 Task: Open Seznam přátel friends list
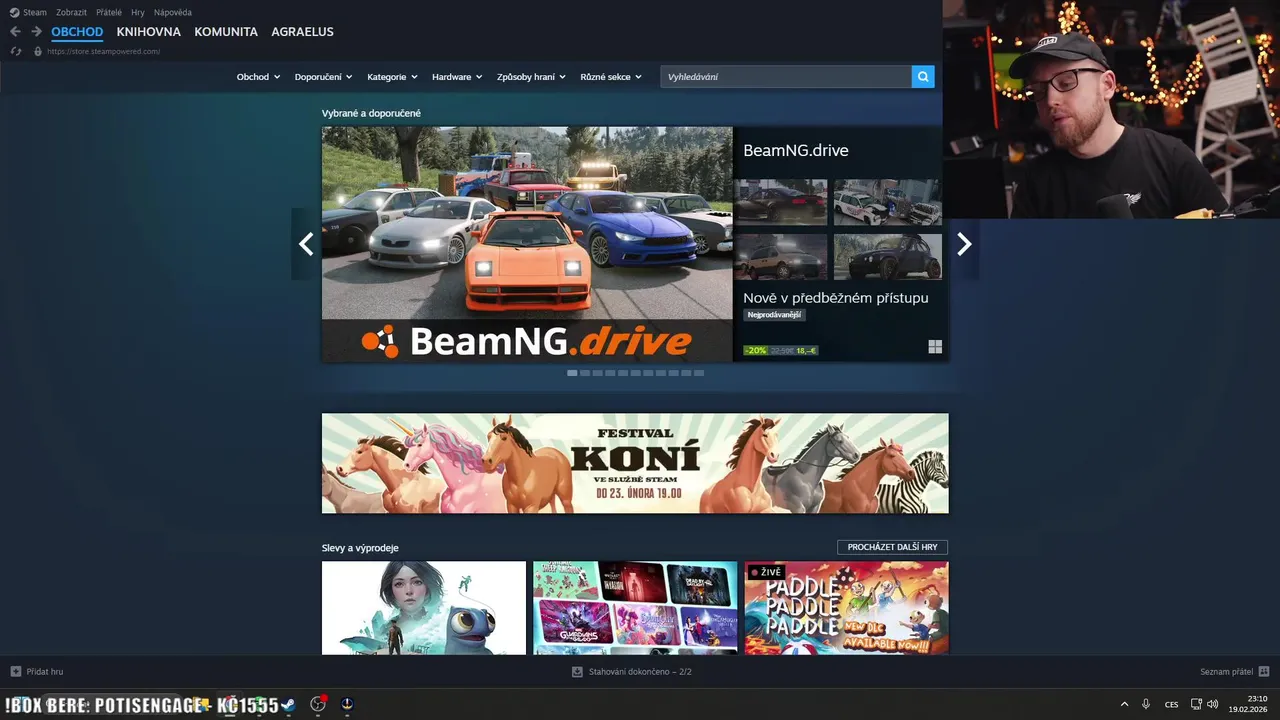pyautogui.click(x=1226, y=671)
